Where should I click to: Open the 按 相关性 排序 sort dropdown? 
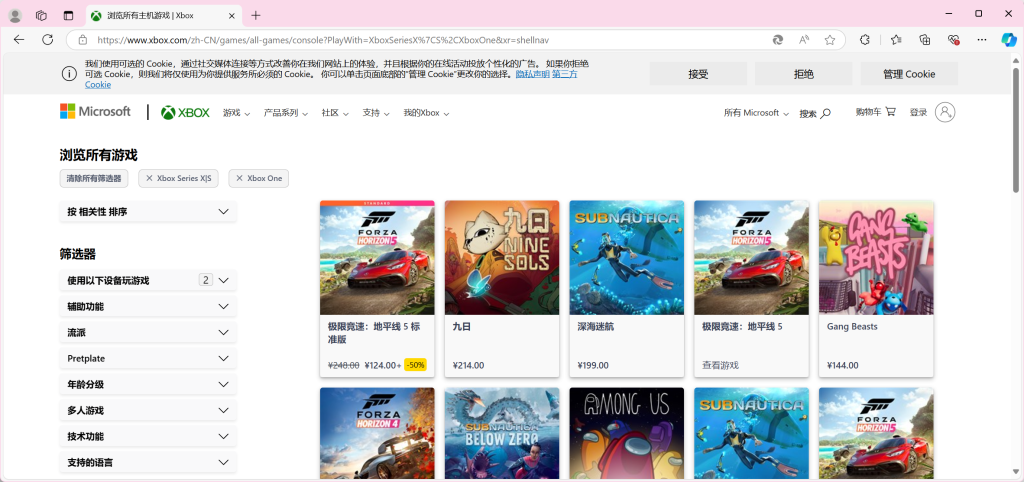(148, 212)
